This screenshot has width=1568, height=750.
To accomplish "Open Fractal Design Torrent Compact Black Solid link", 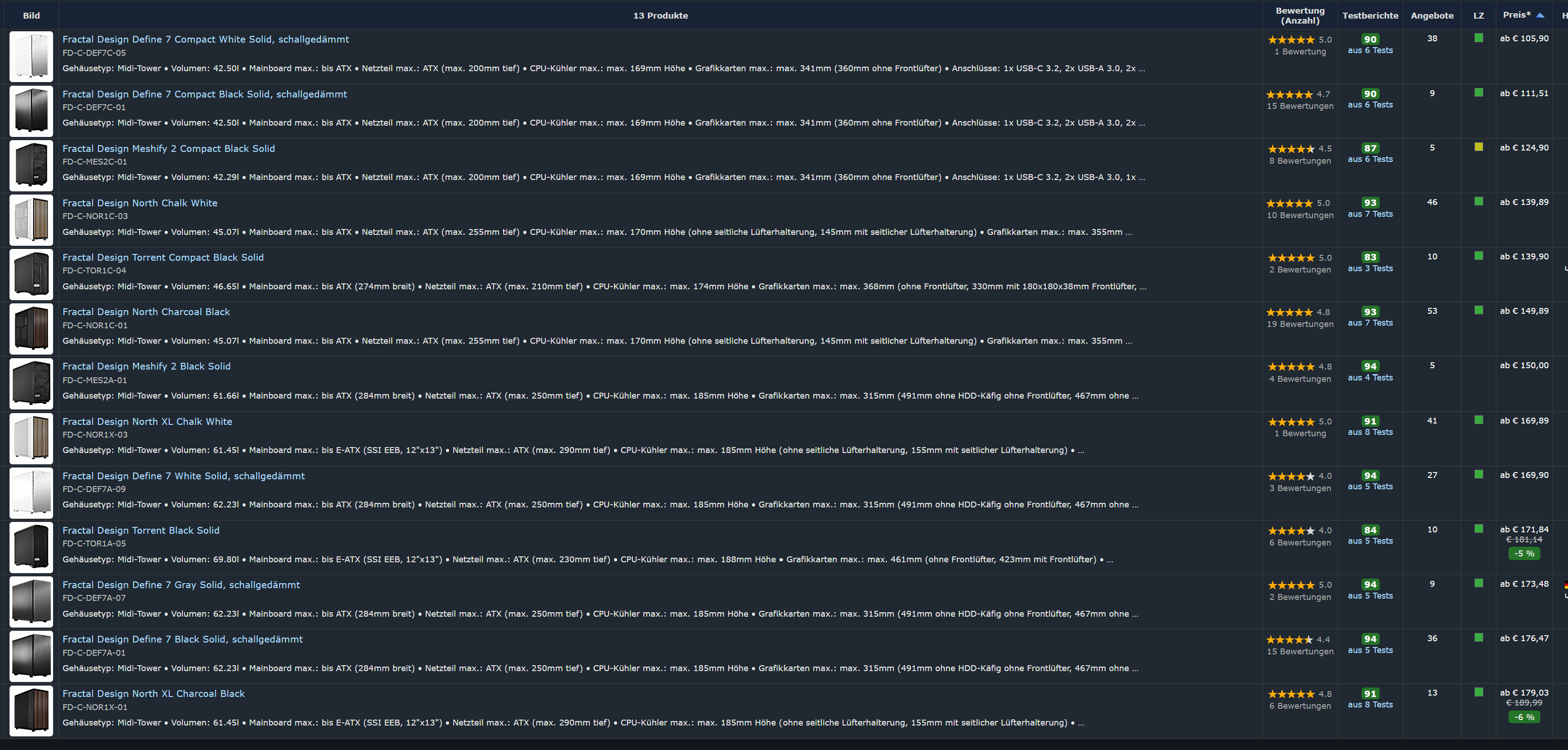I will (162, 257).
